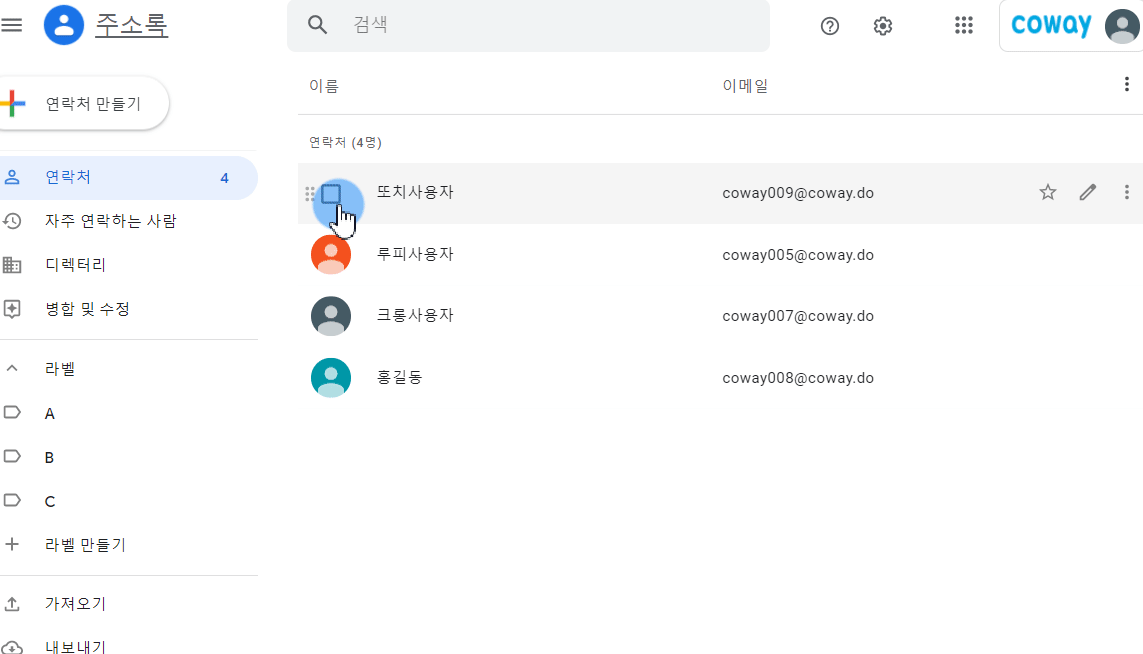Tick the checkbox for 또치사용자

(331, 194)
